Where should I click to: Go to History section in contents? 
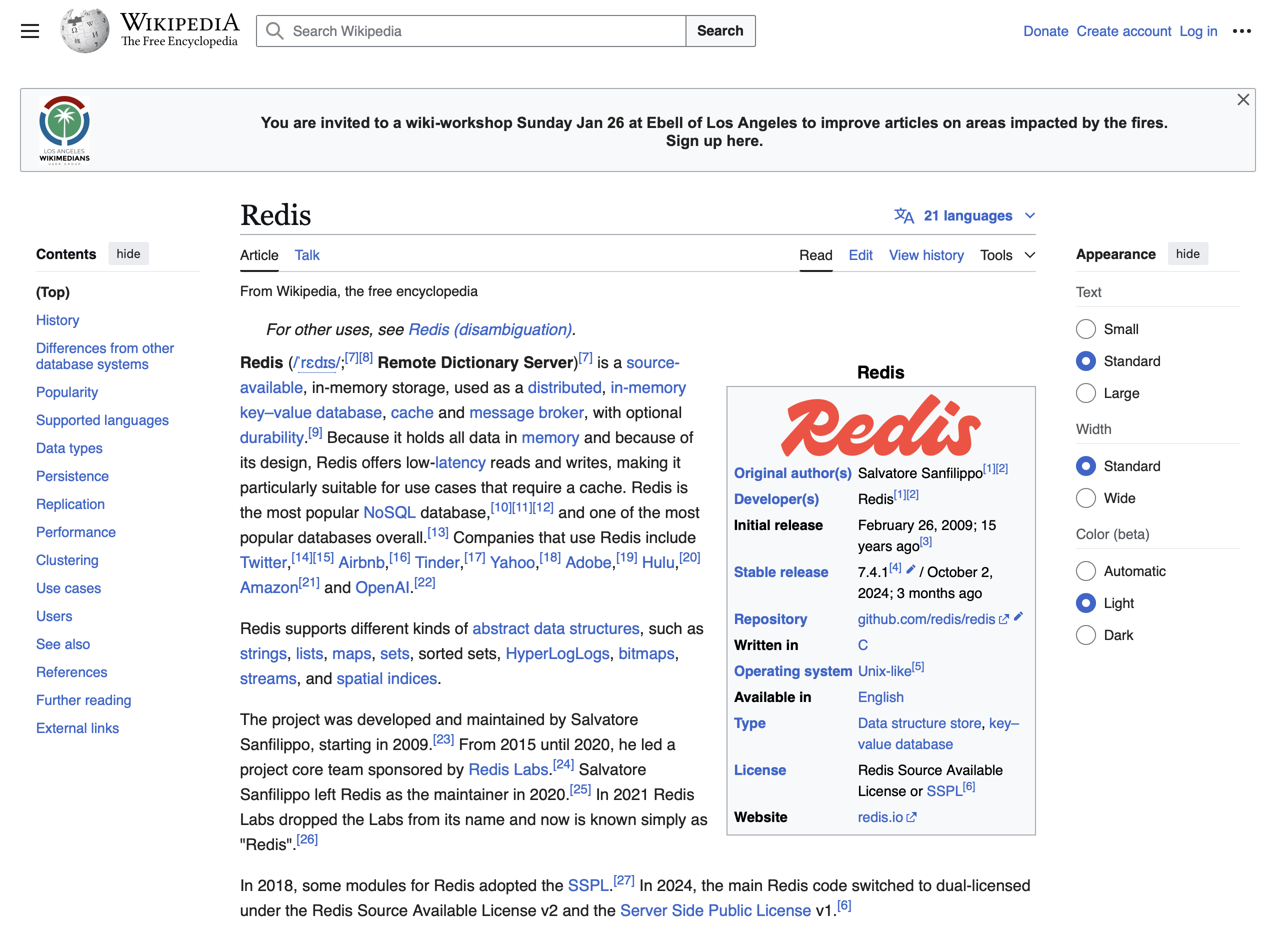pyautogui.click(x=57, y=320)
